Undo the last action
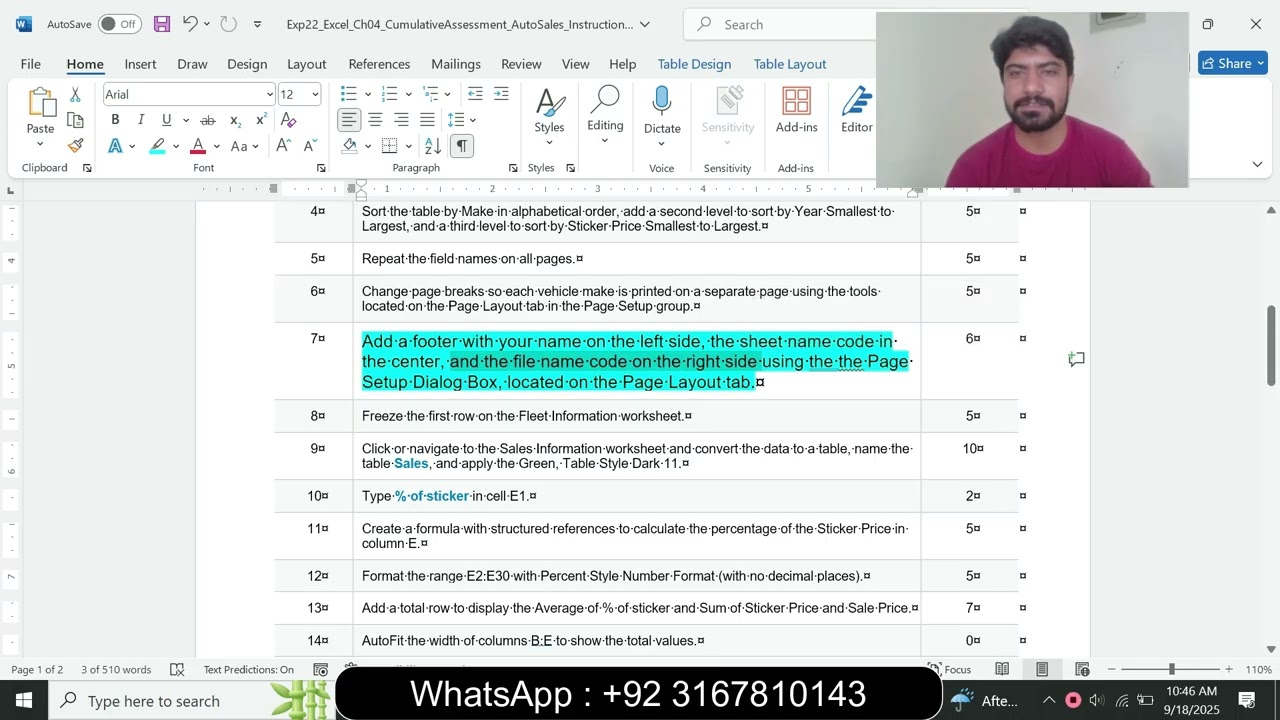Viewport: 1280px width, 720px height. 190,24
